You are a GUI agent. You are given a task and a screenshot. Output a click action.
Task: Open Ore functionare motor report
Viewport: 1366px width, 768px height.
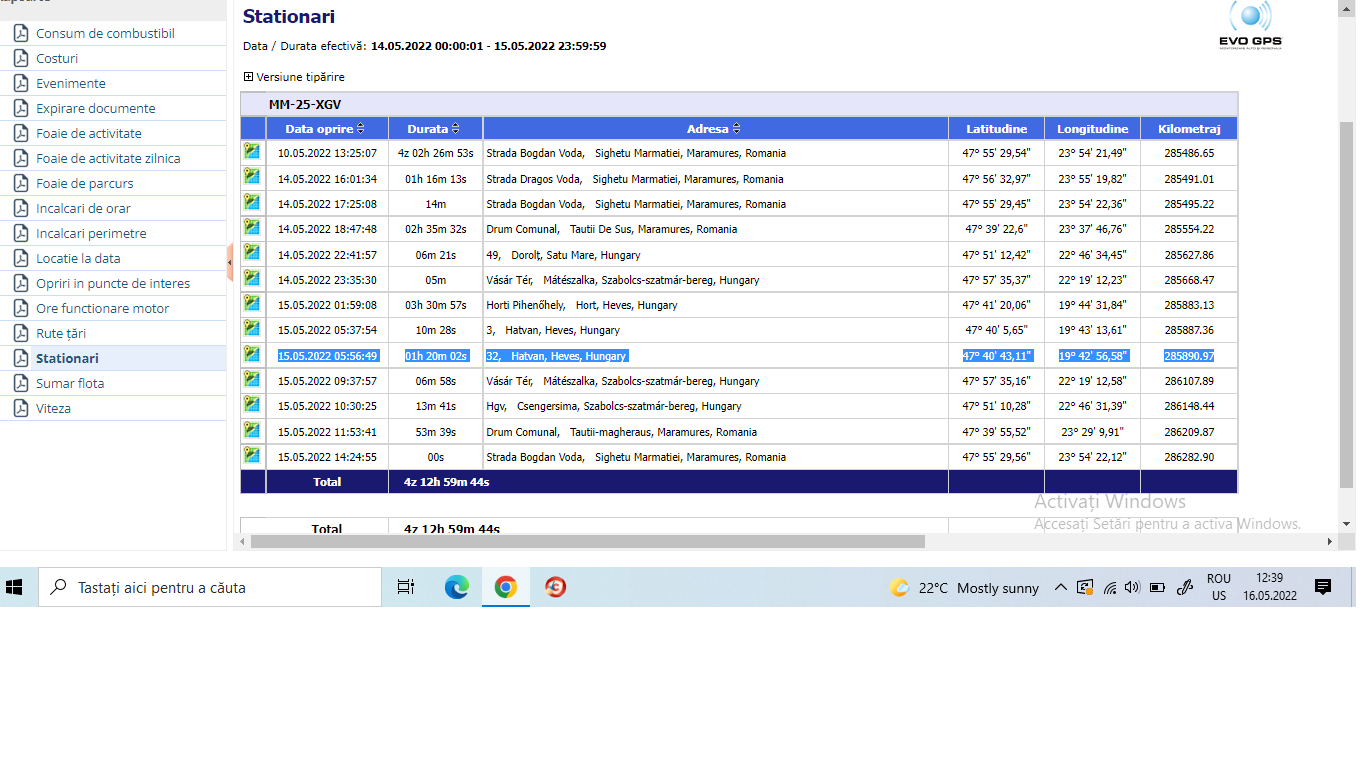pos(103,308)
